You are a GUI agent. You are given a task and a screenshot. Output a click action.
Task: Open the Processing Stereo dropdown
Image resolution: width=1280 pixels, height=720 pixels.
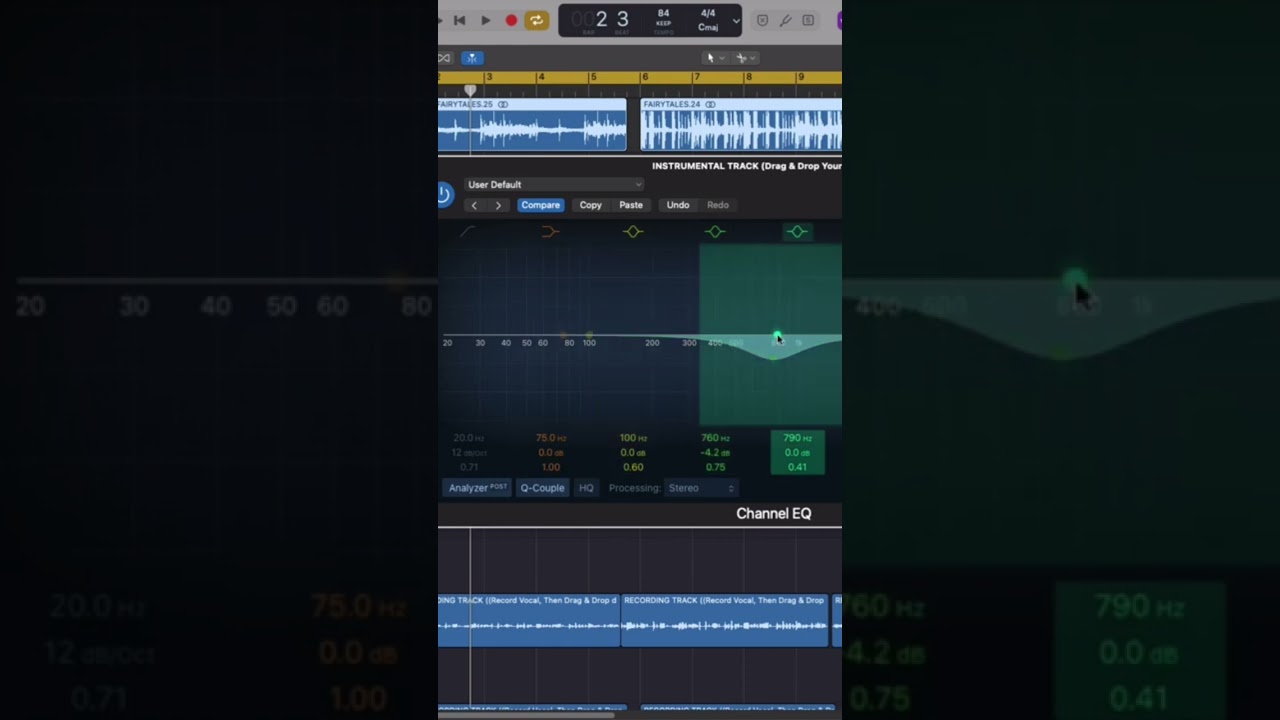pos(701,488)
